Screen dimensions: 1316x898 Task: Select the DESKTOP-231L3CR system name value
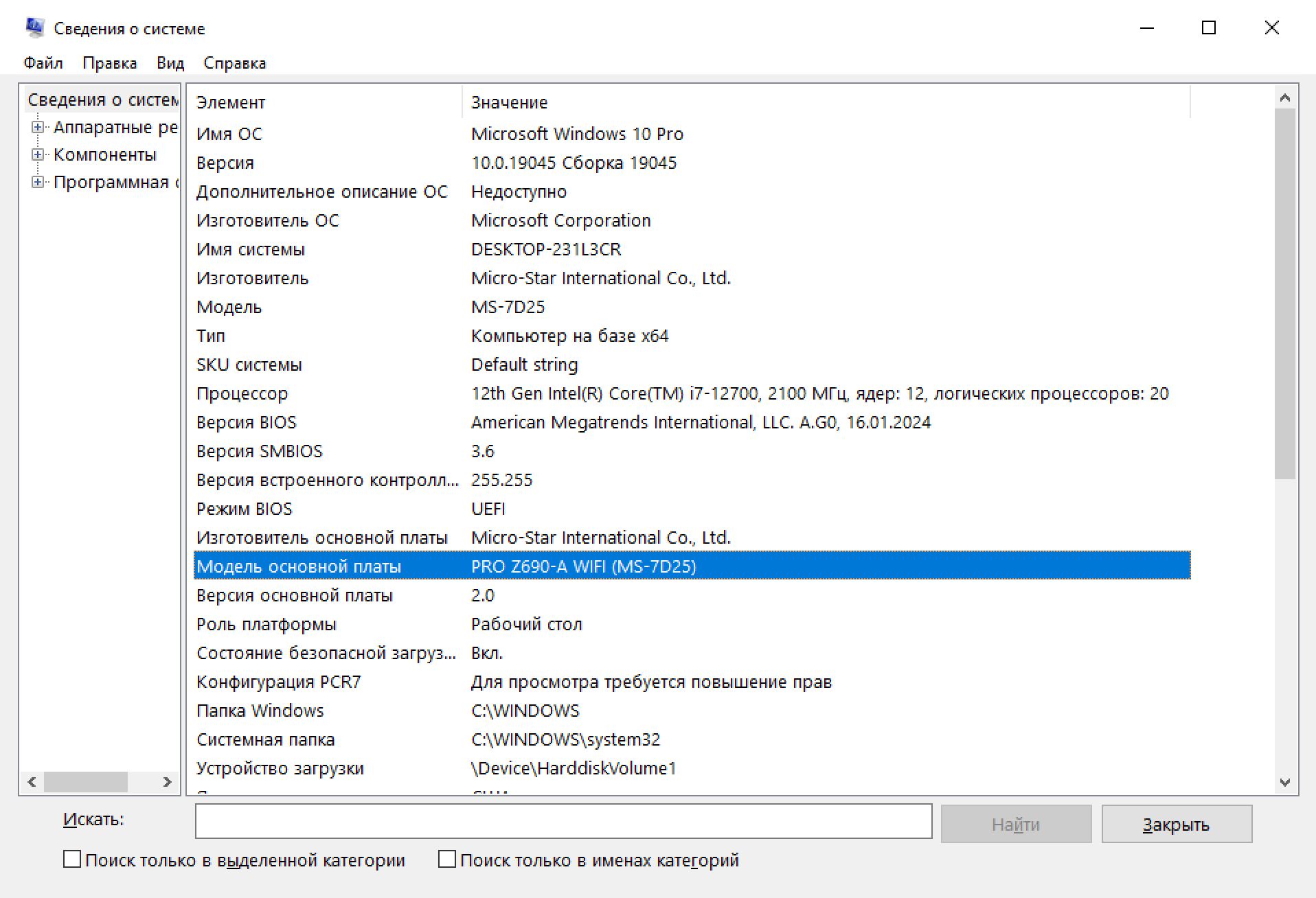(x=546, y=249)
